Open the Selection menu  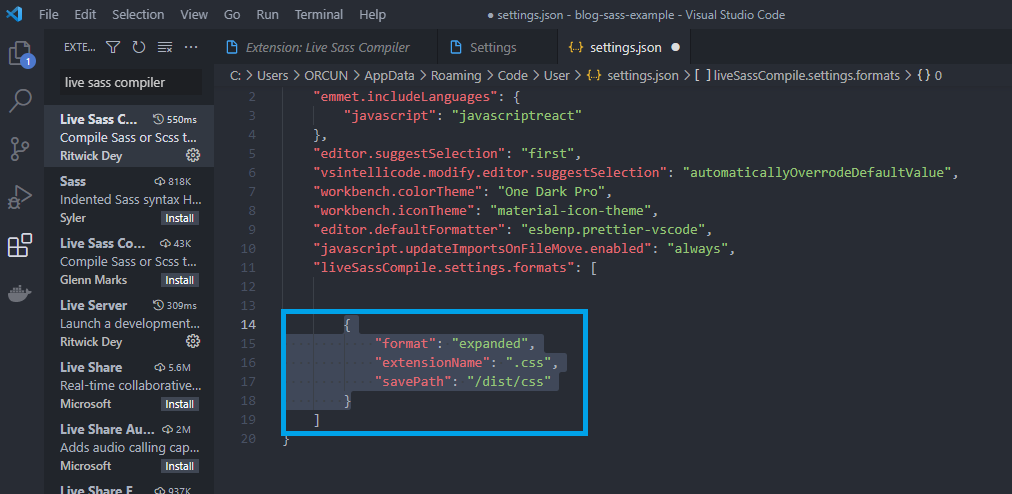(138, 14)
